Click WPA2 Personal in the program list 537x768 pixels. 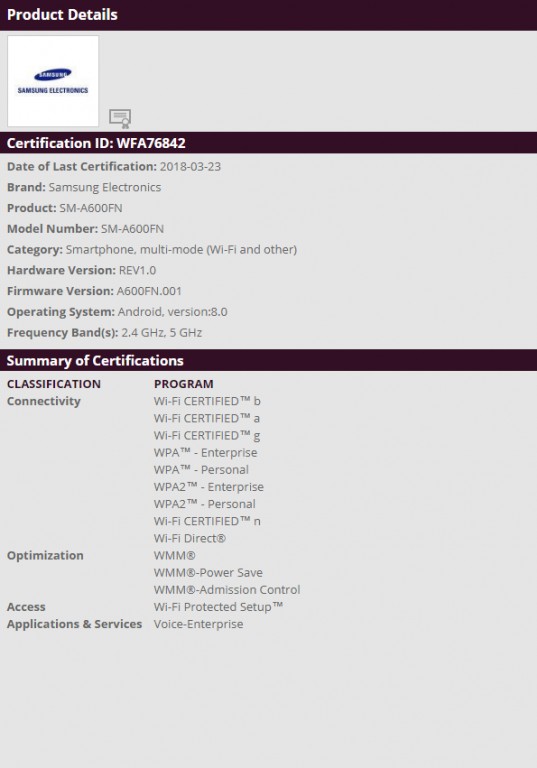point(205,504)
